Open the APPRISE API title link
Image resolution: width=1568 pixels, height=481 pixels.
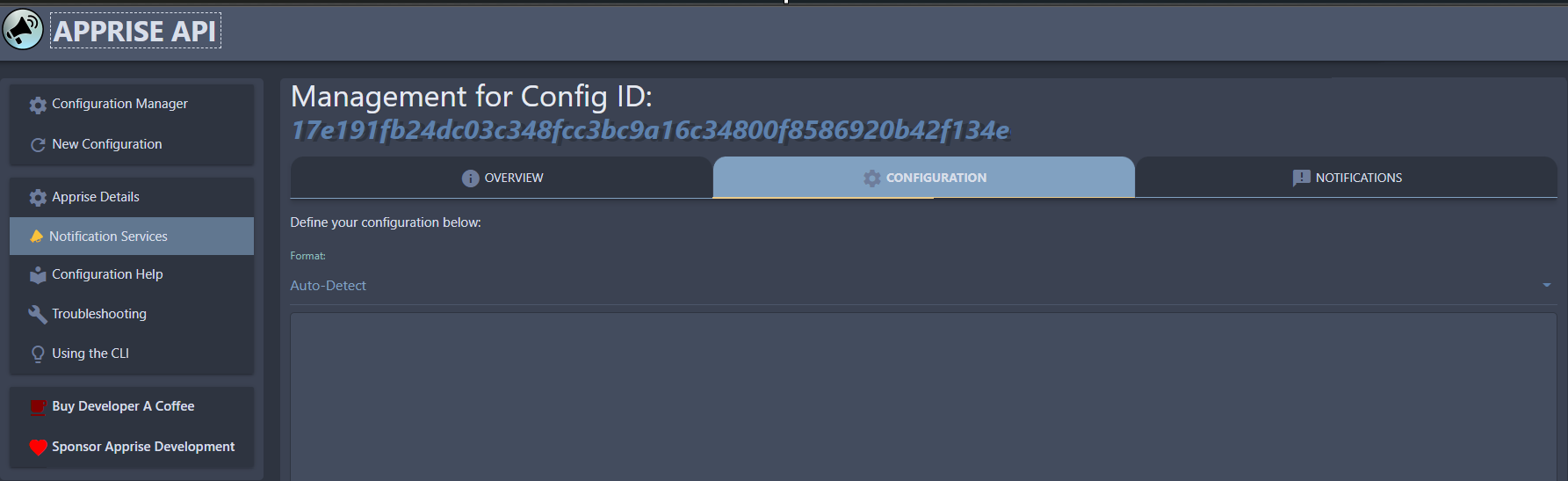[x=135, y=31]
